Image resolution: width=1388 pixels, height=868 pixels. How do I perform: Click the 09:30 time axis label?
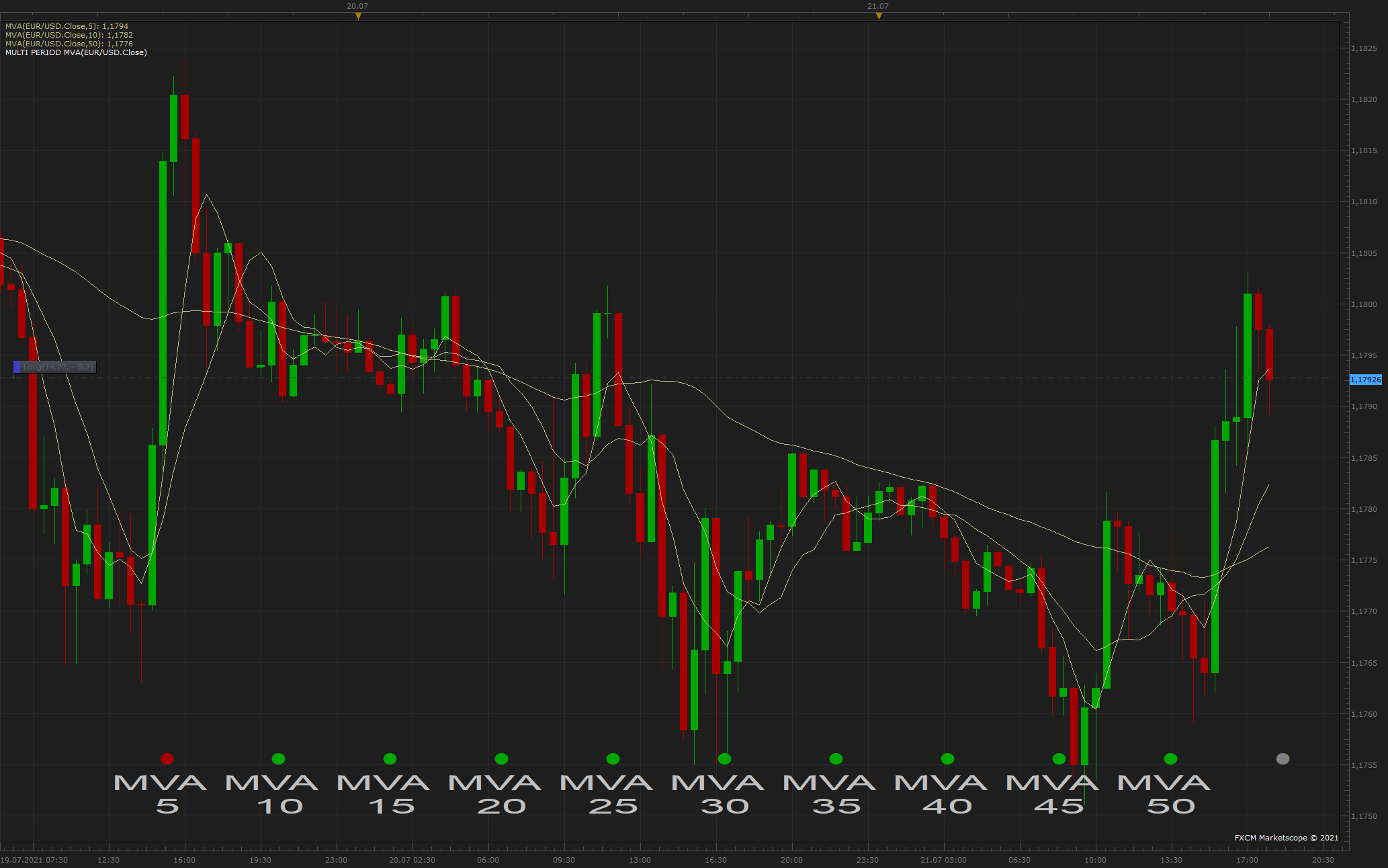click(564, 860)
